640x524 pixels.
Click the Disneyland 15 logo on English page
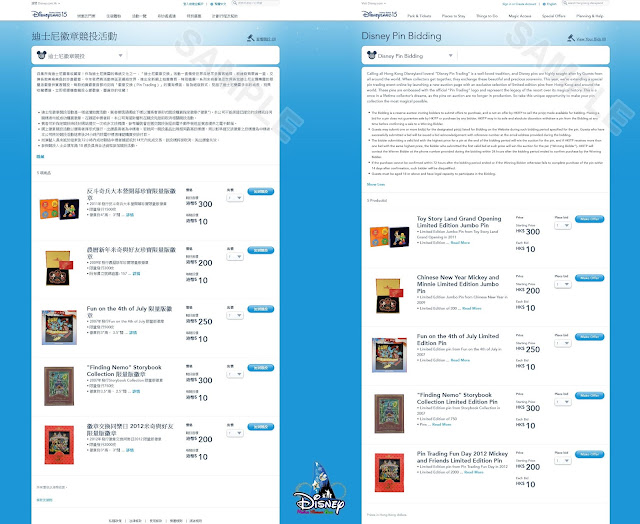(x=379, y=15)
